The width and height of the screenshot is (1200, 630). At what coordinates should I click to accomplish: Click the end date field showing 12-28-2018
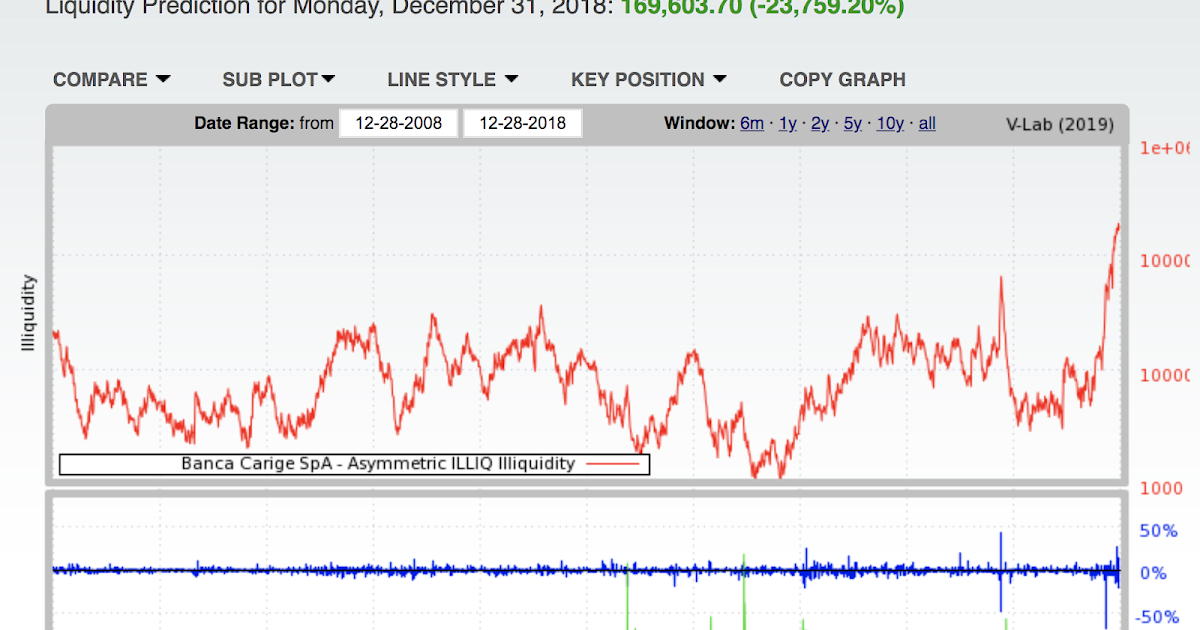point(522,123)
